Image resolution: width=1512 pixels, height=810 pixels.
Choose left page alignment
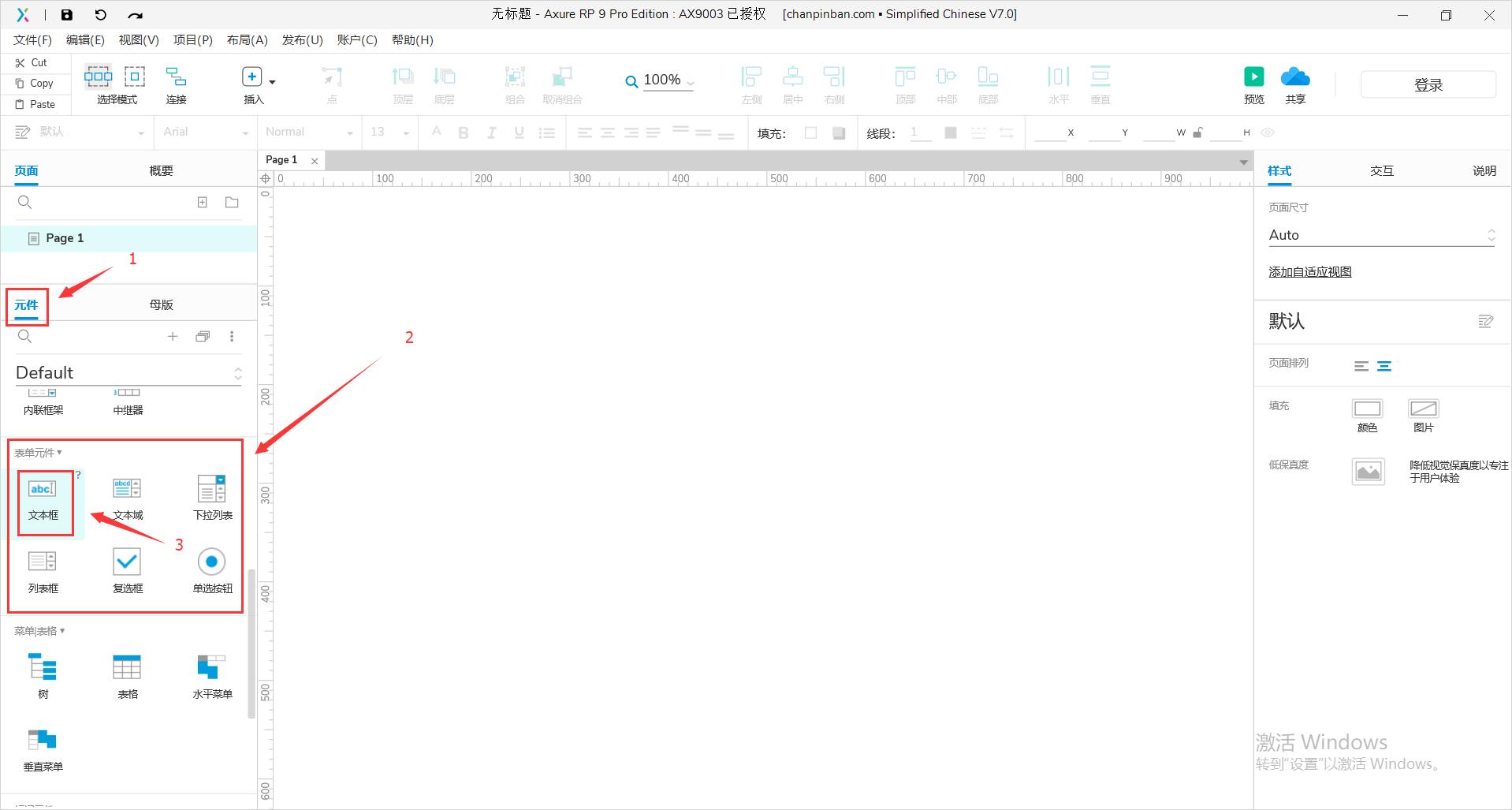1361,366
